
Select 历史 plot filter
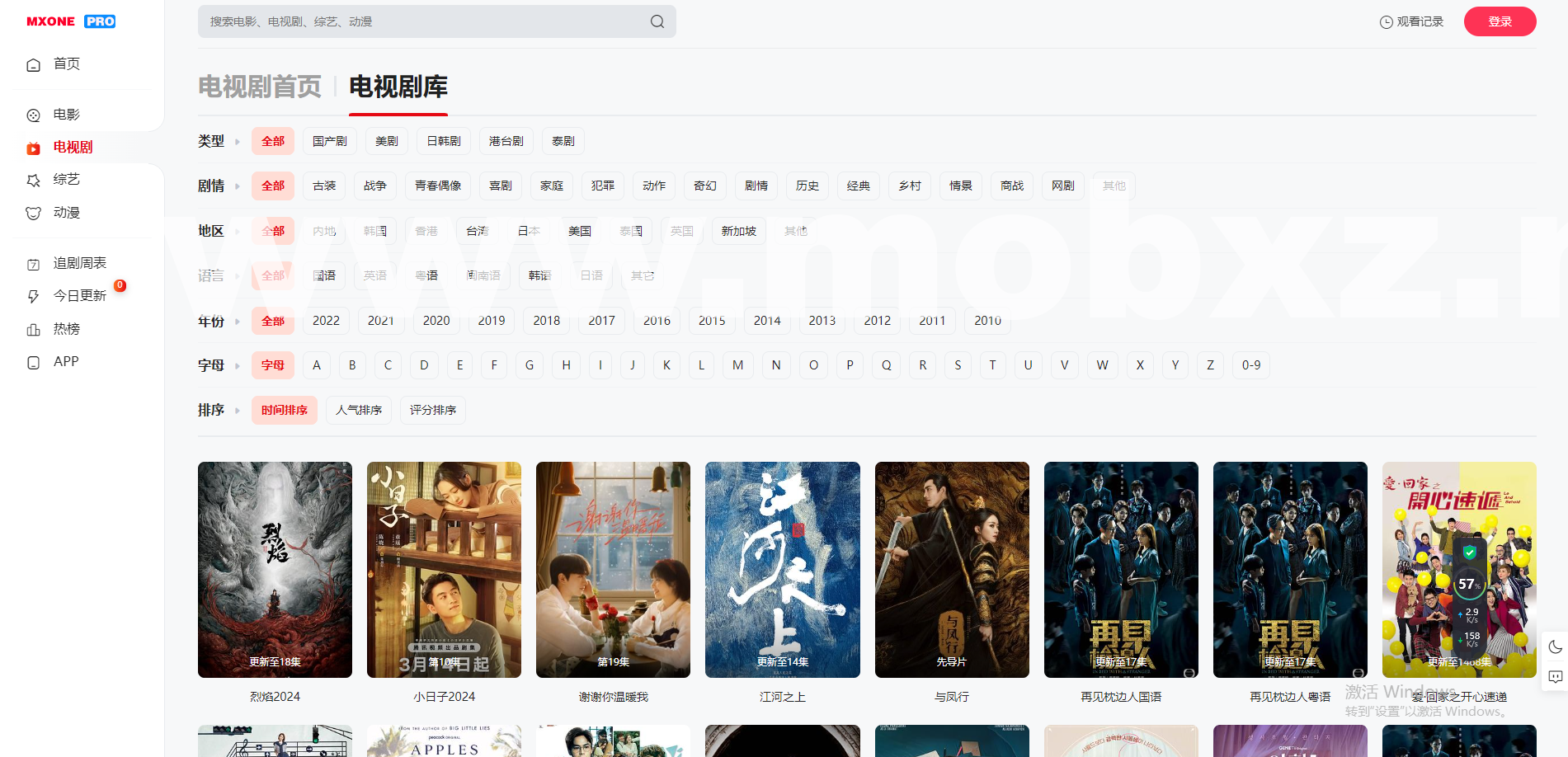(x=808, y=186)
